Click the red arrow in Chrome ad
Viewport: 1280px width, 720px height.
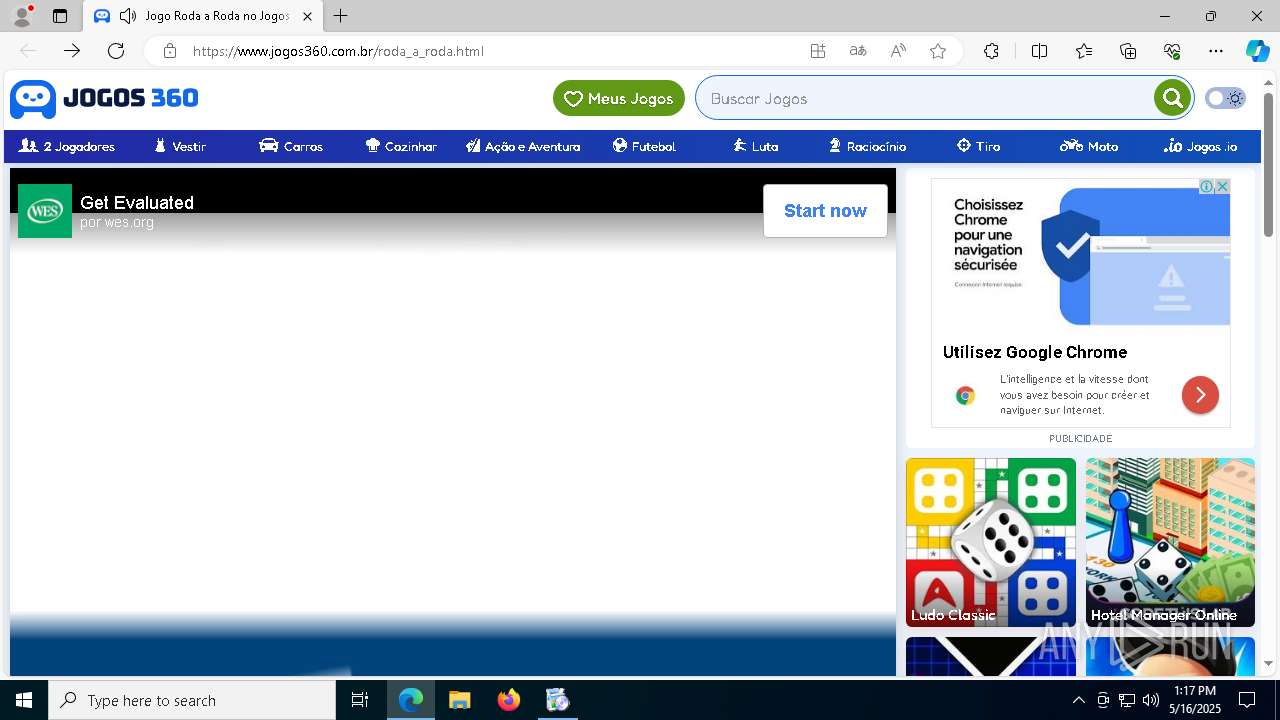[1200, 395]
